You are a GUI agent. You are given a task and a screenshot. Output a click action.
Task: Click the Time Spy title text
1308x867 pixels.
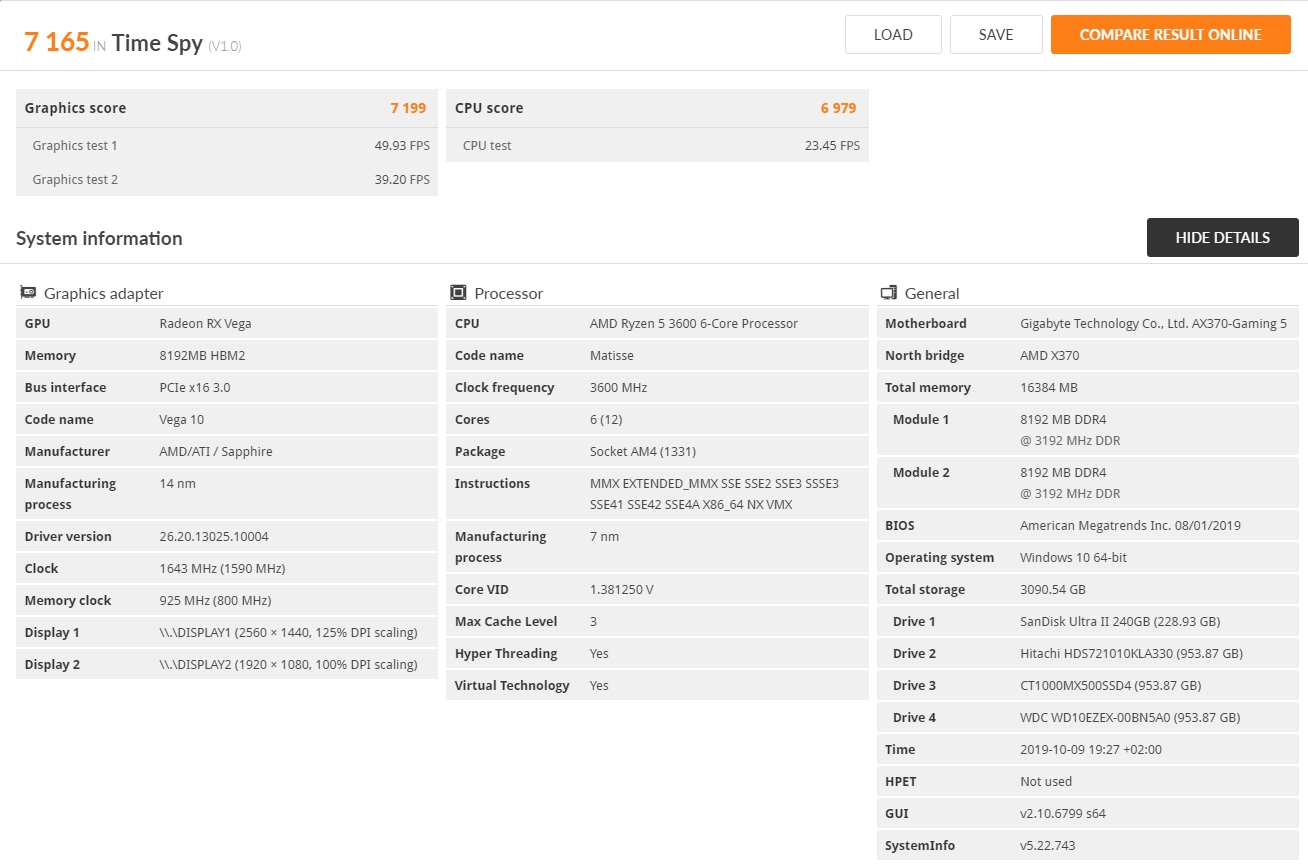pyautogui.click(x=157, y=43)
